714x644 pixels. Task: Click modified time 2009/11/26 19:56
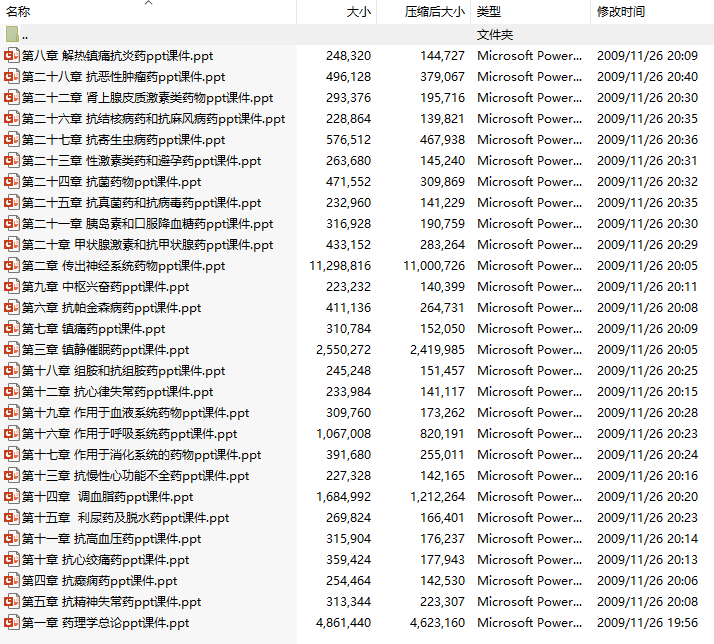pos(647,623)
